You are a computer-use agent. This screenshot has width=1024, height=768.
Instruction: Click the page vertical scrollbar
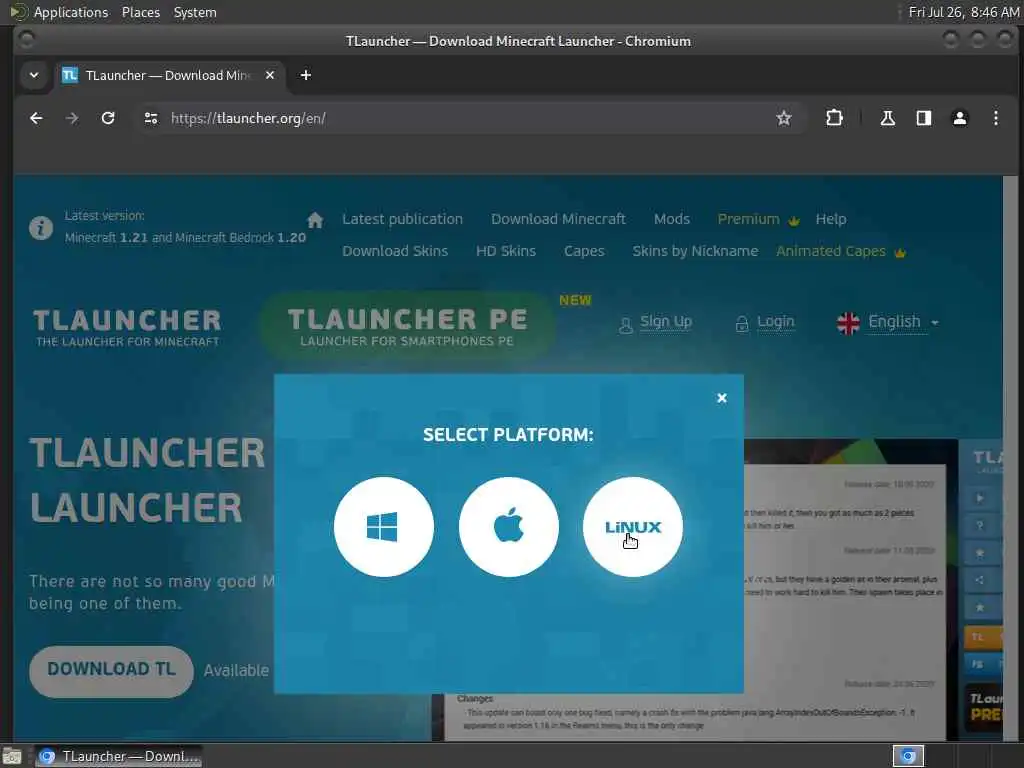pos(1010,457)
